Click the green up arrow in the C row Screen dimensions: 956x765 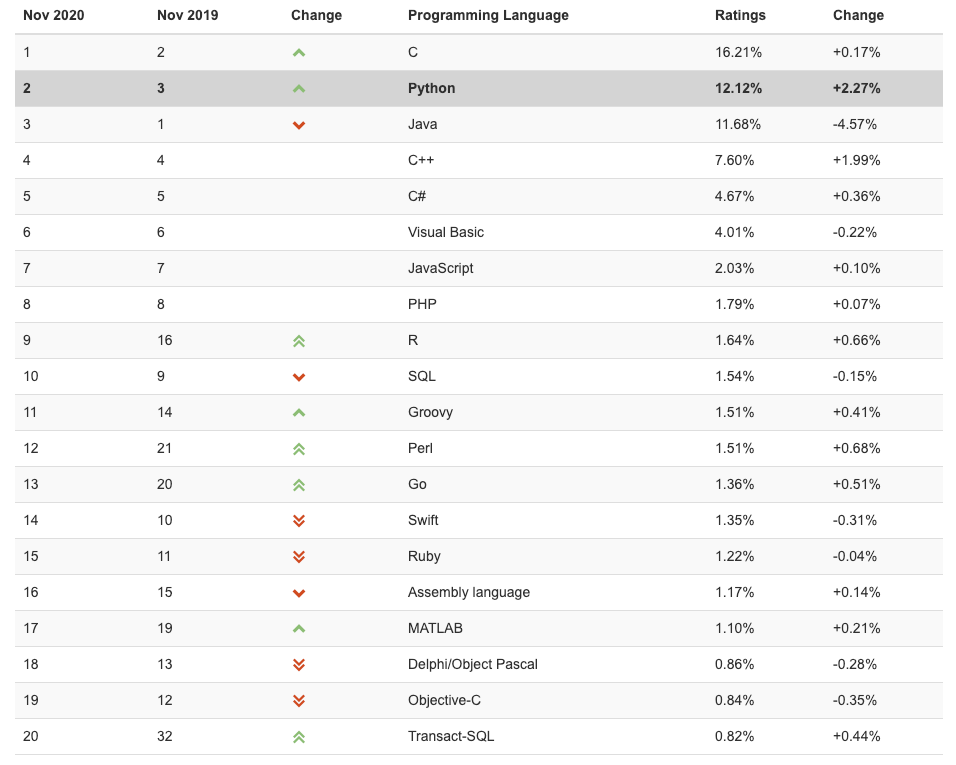[298, 53]
